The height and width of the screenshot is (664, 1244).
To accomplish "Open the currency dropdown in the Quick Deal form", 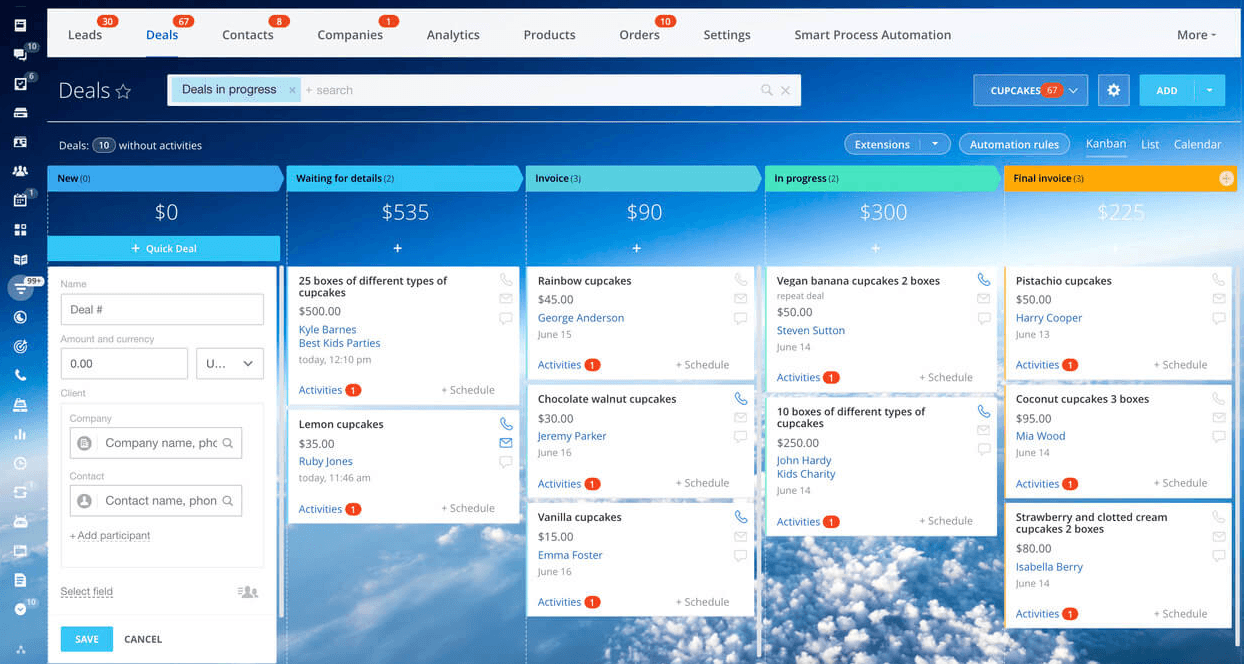I will pyautogui.click(x=229, y=364).
